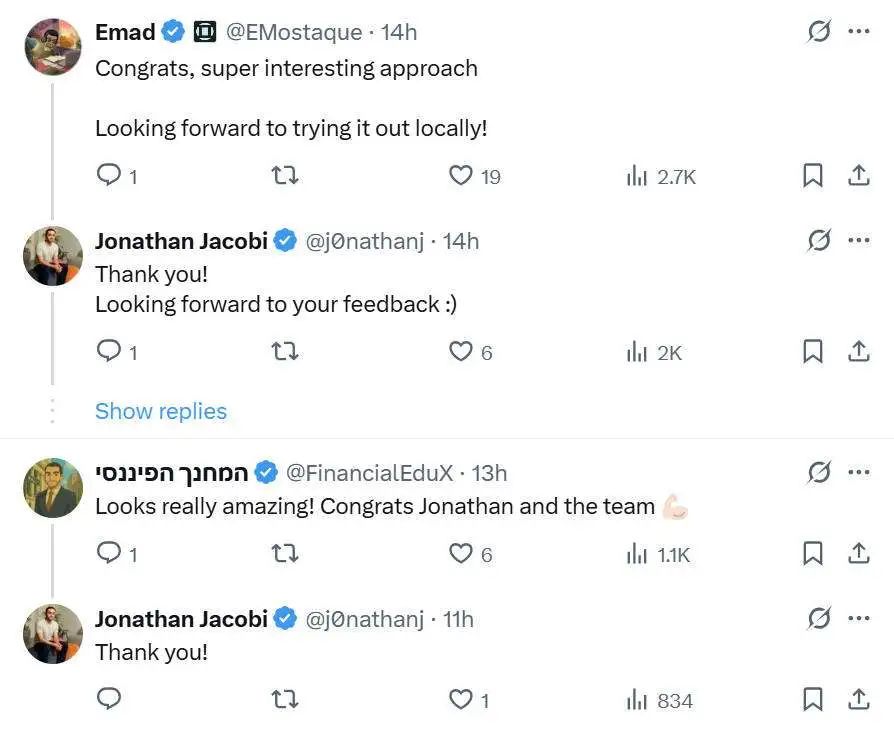
Task: Open more options on FinancialEduX tweet
Action: pos(859,472)
